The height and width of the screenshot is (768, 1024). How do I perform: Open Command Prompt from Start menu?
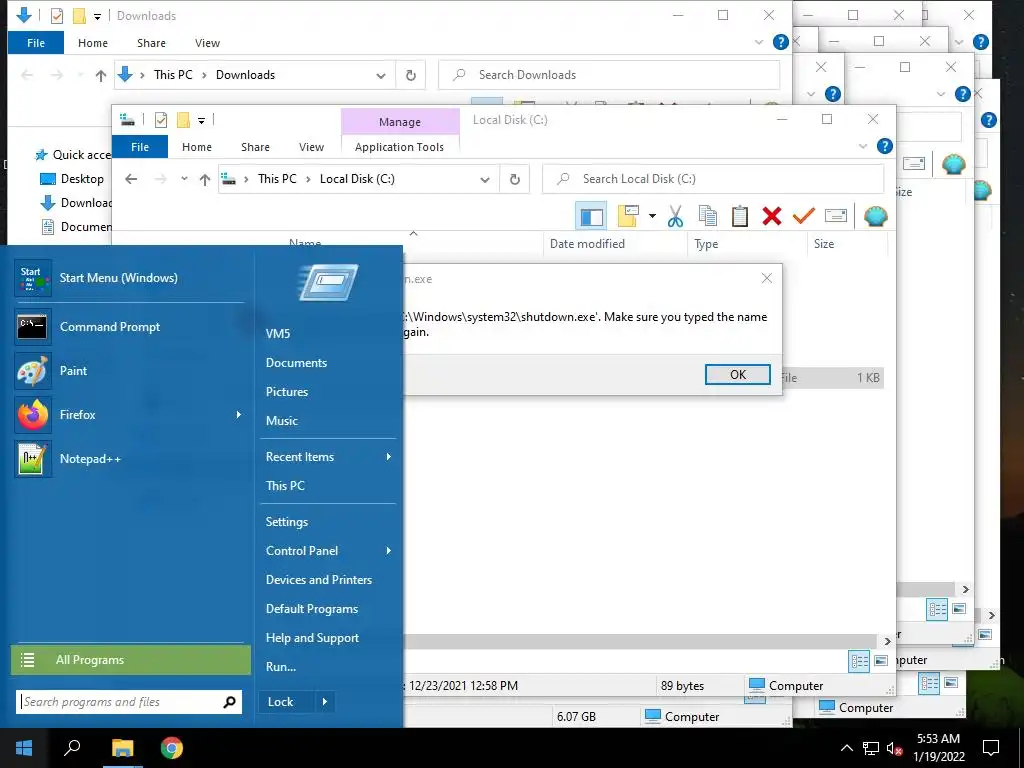pos(129,327)
